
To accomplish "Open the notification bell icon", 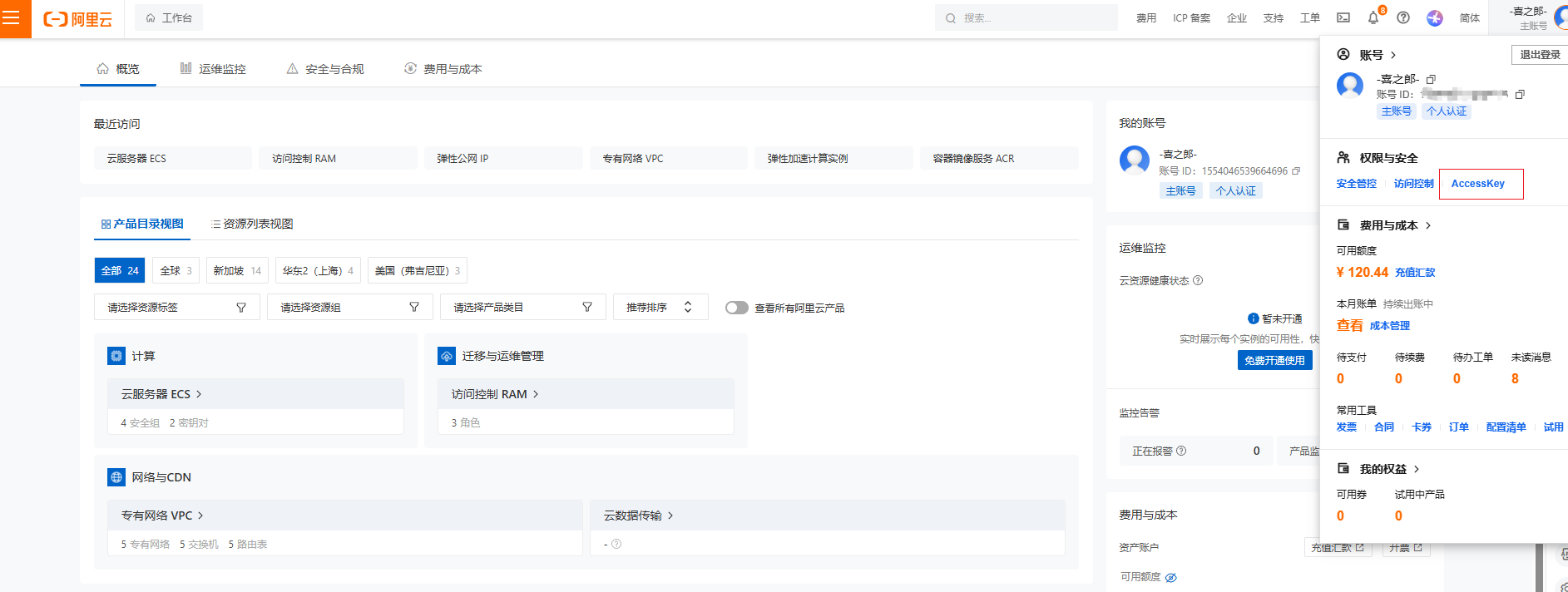I will coord(1373,17).
